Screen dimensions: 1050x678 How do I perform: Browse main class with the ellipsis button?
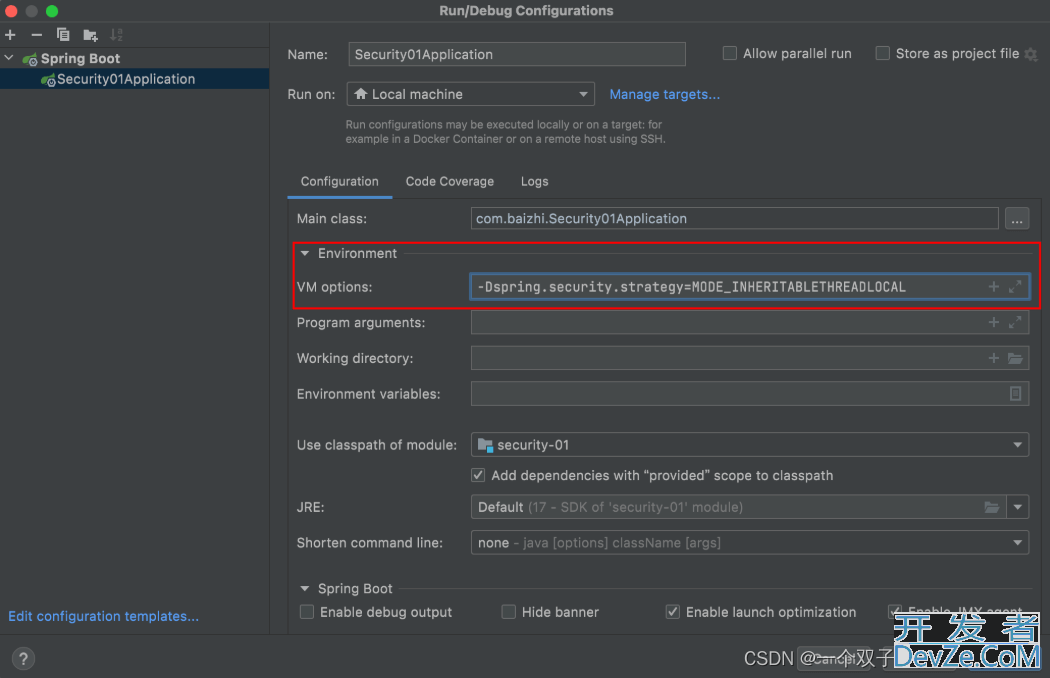[1017, 219]
